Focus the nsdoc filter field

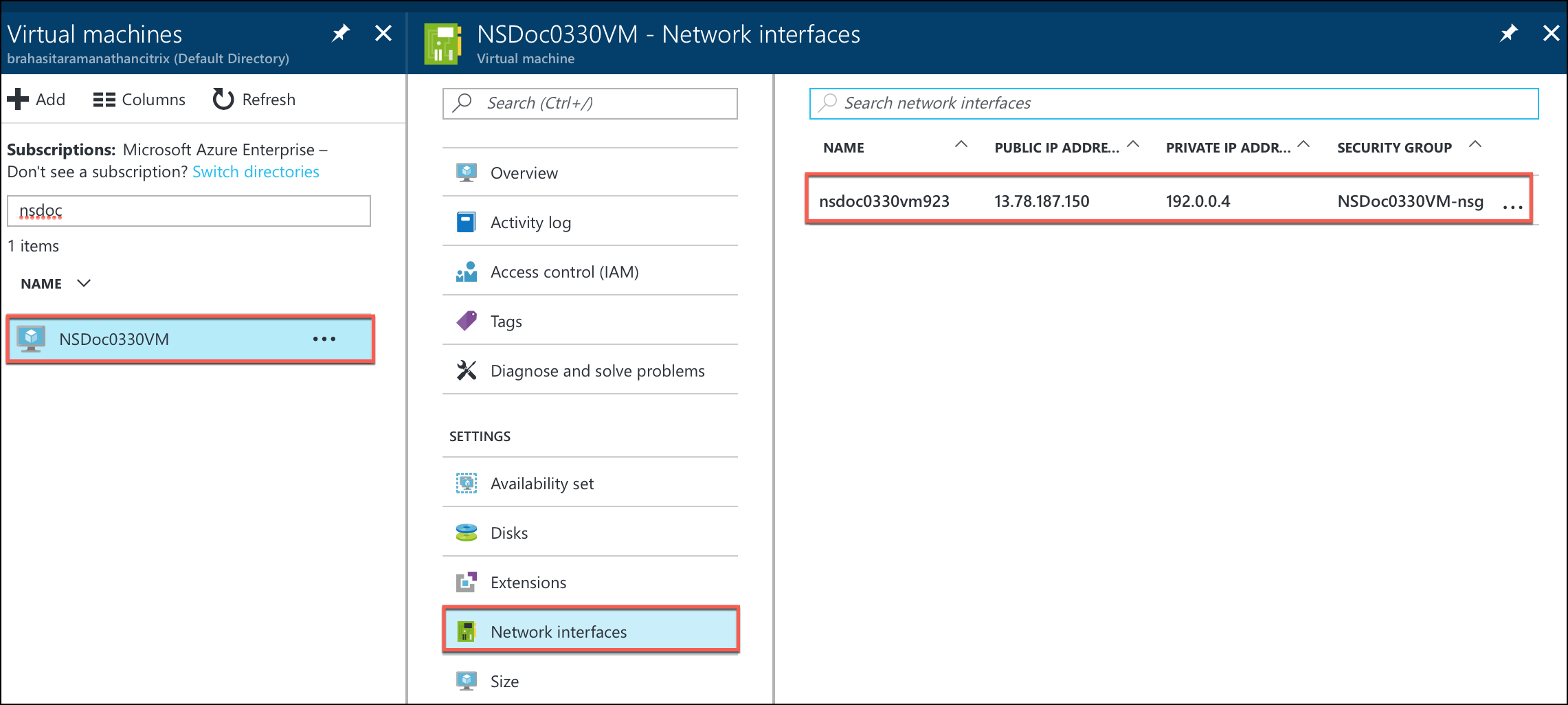coord(189,211)
